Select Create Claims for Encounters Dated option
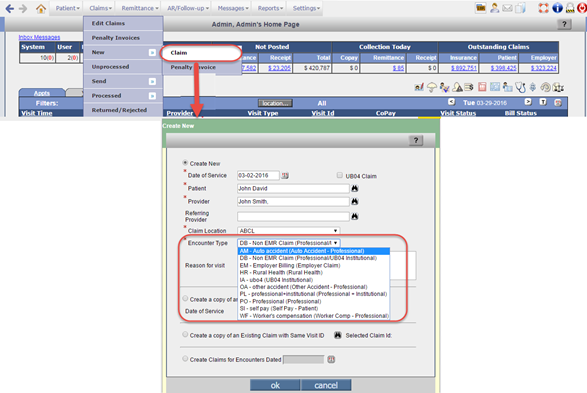The height and width of the screenshot is (393, 587). coord(185,359)
